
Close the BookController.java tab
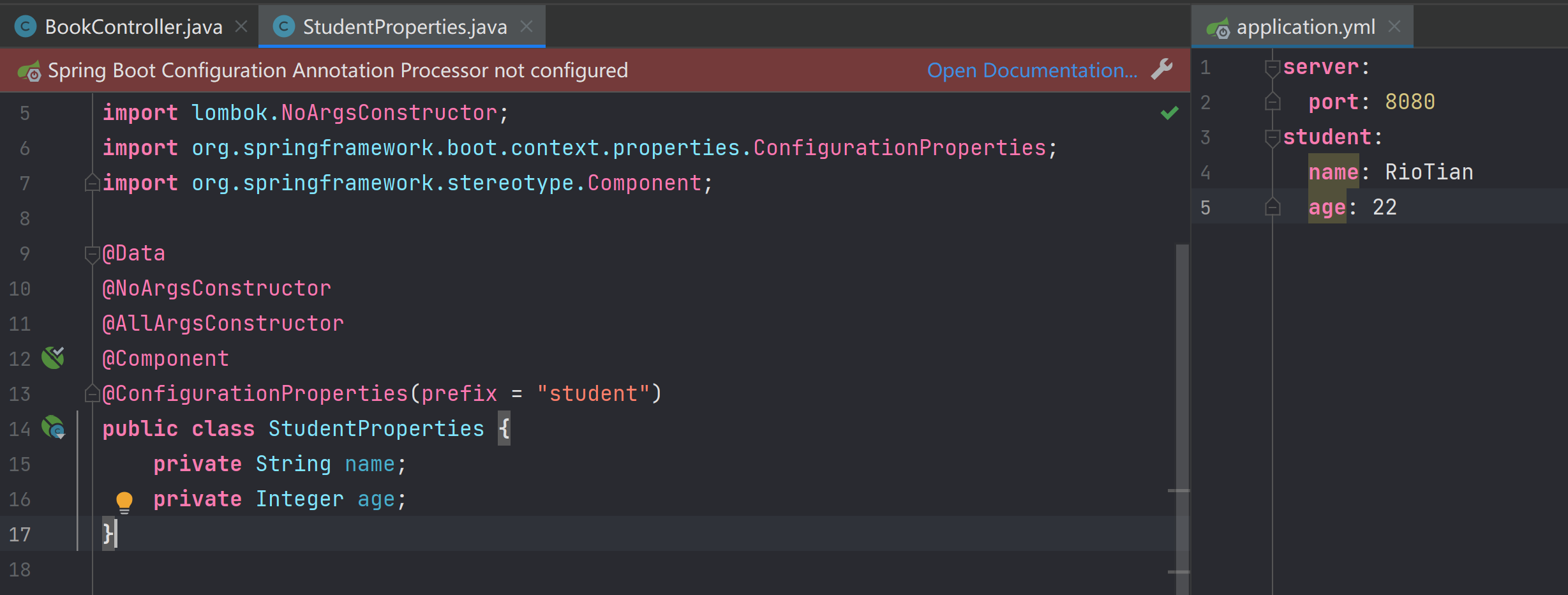click(x=241, y=27)
